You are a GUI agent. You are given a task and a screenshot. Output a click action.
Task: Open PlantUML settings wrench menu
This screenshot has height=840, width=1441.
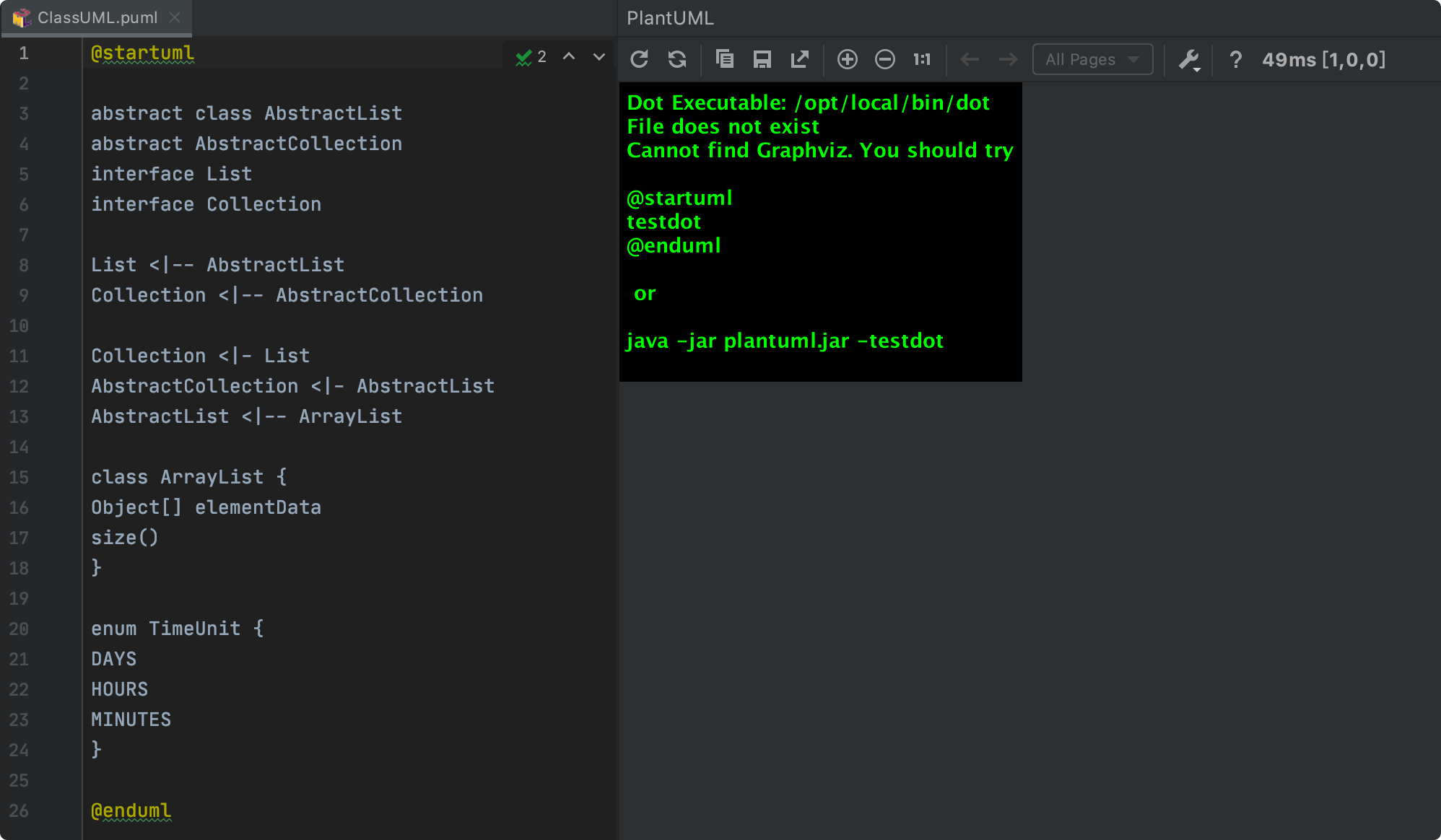[1189, 59]
